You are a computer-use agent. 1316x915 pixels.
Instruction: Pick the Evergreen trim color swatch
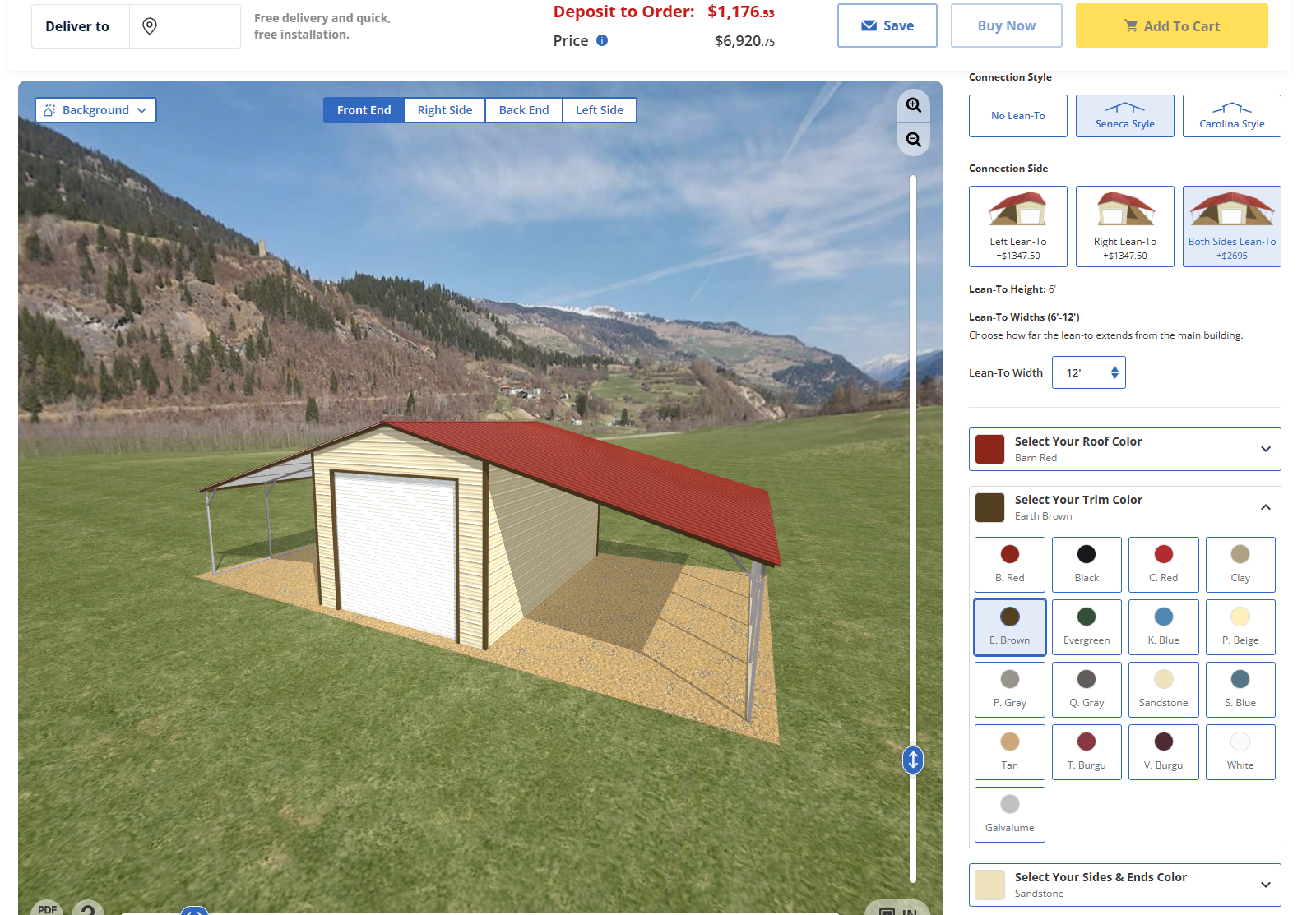[1087, 627]
